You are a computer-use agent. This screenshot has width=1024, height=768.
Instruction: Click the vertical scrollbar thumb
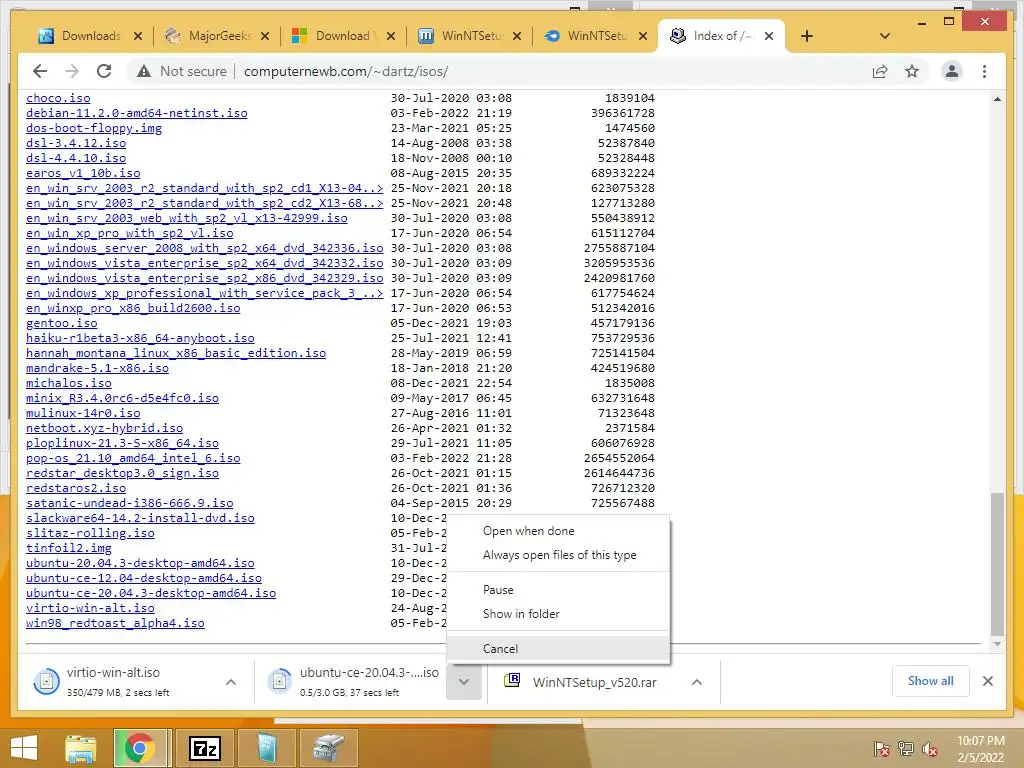(997, 564)
